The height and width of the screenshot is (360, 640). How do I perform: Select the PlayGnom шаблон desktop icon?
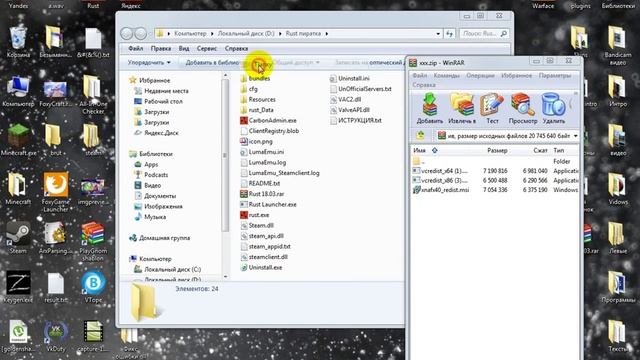tap(93, 241)
